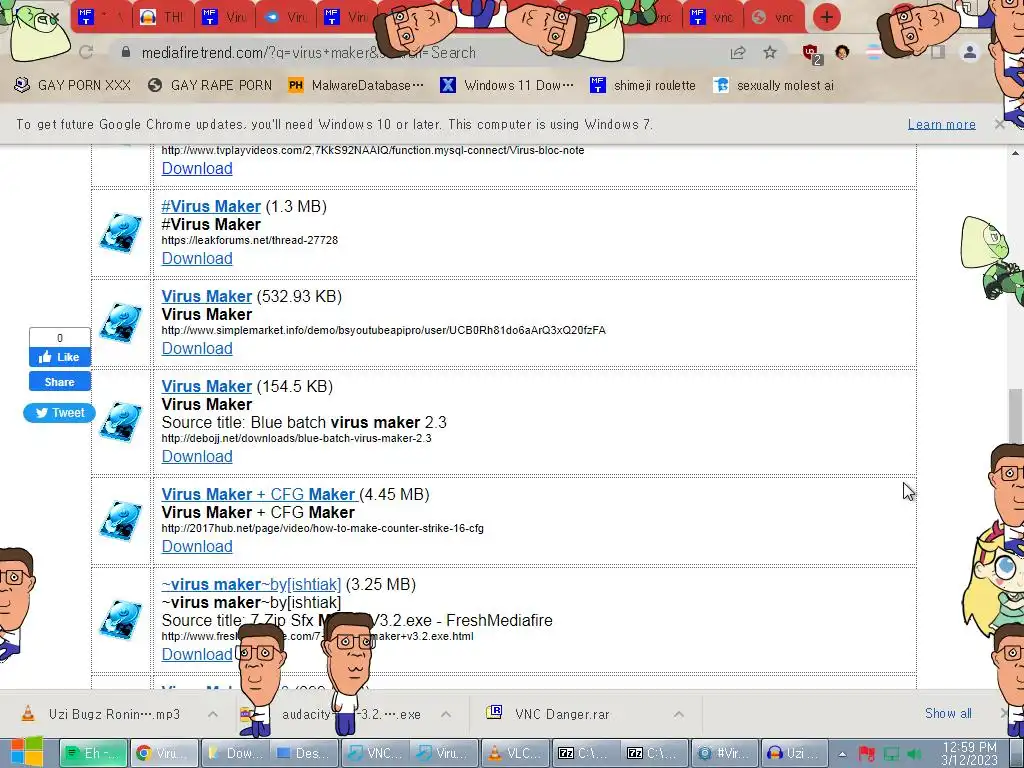Open the Windows 11 Dow bookmark
The height and width of the screenshot is (768, 1024).
[x=507, y=85]
